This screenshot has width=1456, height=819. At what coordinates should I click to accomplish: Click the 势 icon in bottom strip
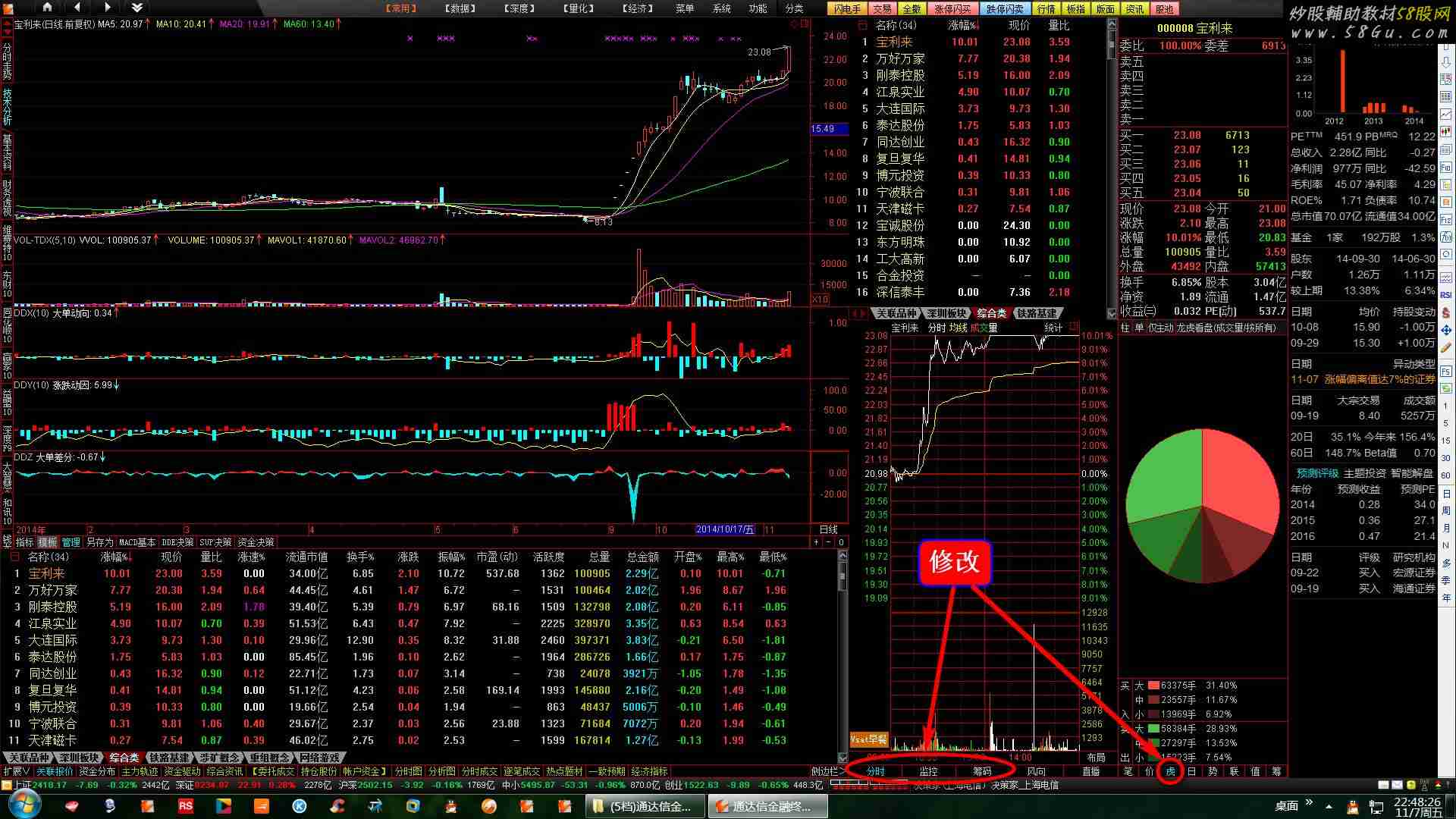[x=1213, y=771]
